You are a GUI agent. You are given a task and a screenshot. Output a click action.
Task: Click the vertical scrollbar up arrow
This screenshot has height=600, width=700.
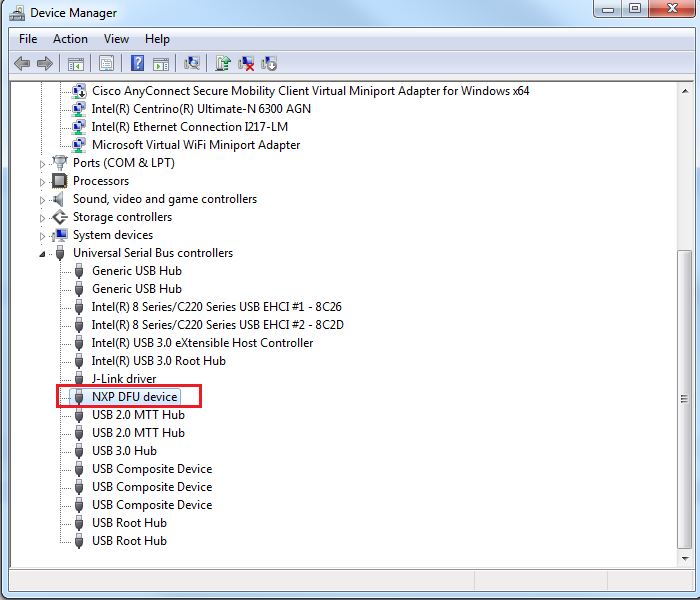coord(684,91)
